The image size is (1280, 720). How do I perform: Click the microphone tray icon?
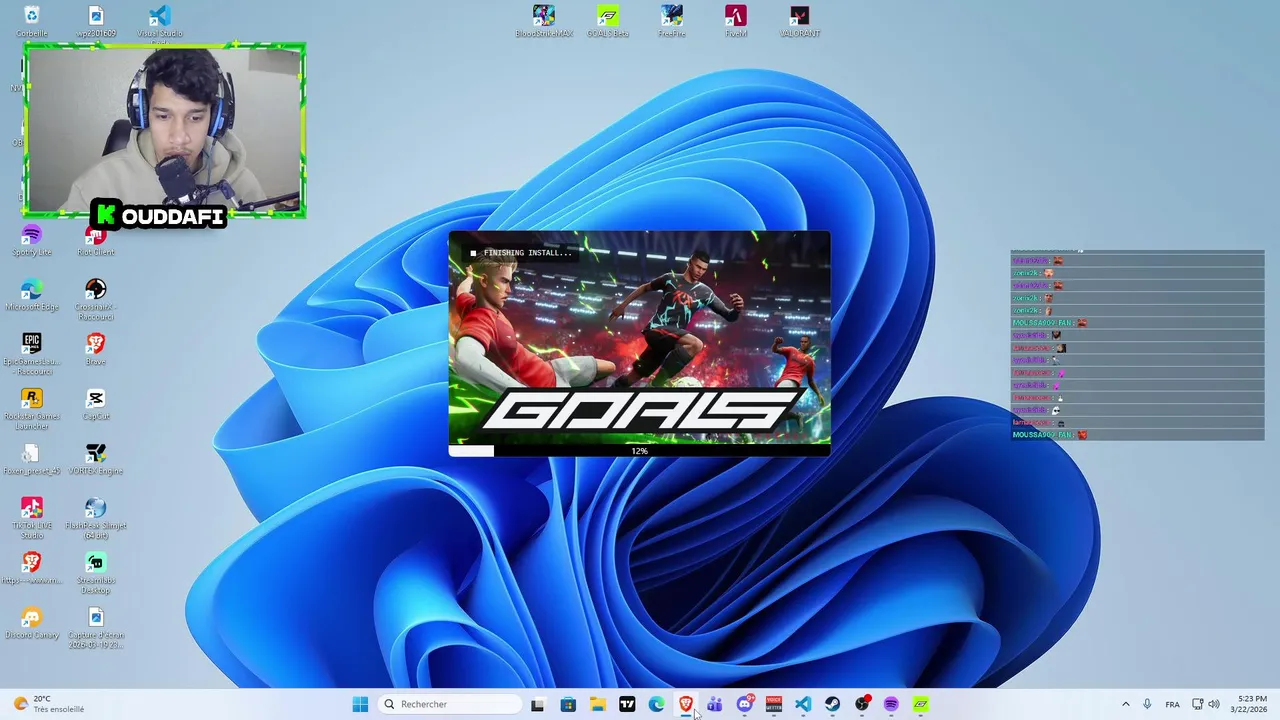(x=1147, y=704)
